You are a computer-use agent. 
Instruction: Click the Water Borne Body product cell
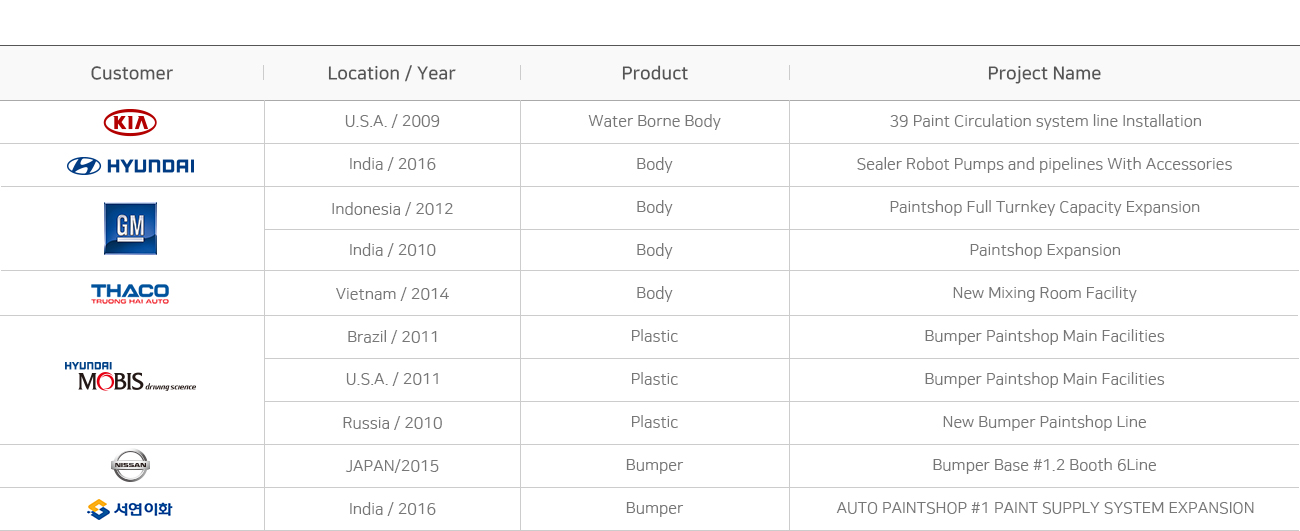click(654, 121)
